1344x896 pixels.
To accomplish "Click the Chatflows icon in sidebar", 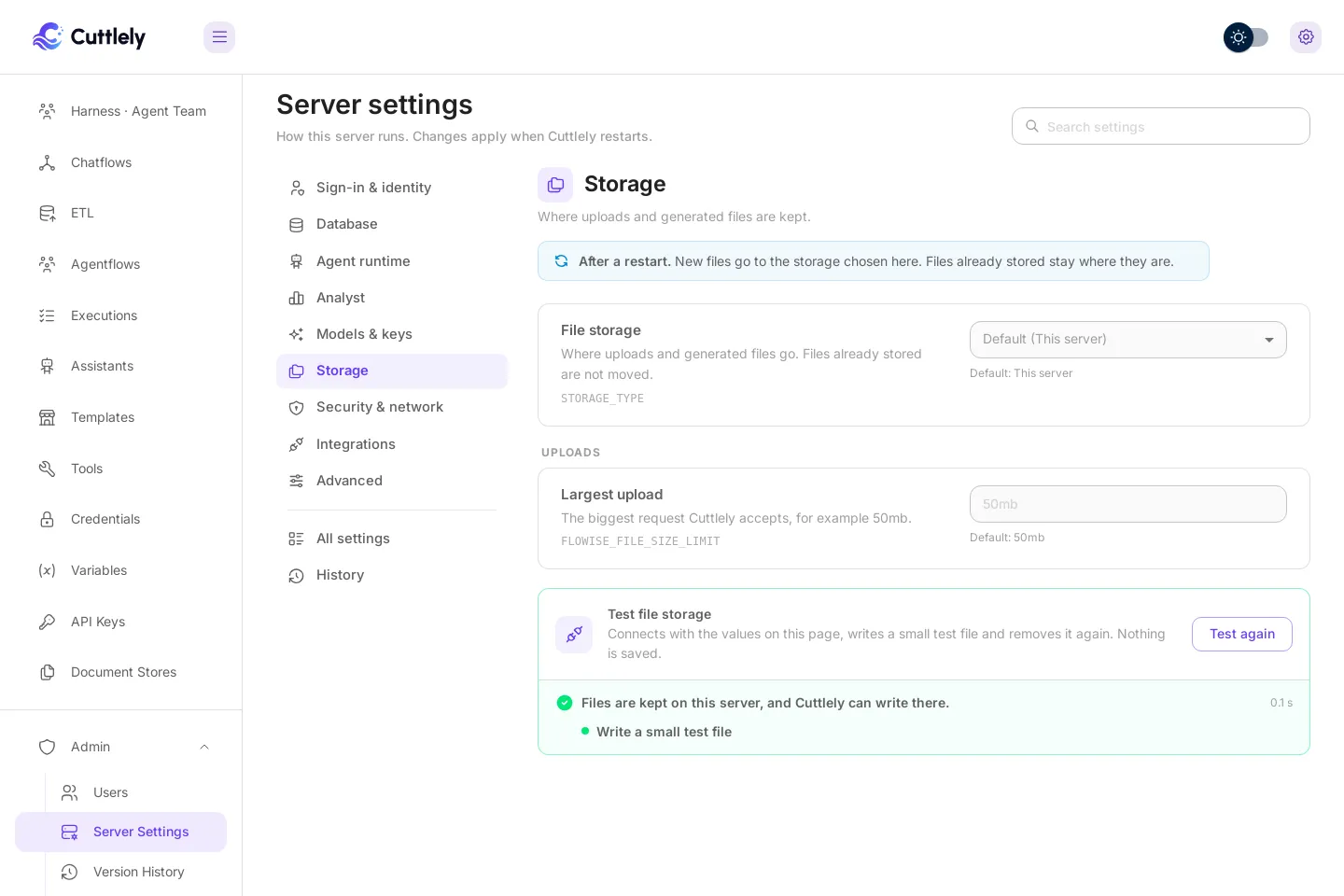I will click(47, 162).
